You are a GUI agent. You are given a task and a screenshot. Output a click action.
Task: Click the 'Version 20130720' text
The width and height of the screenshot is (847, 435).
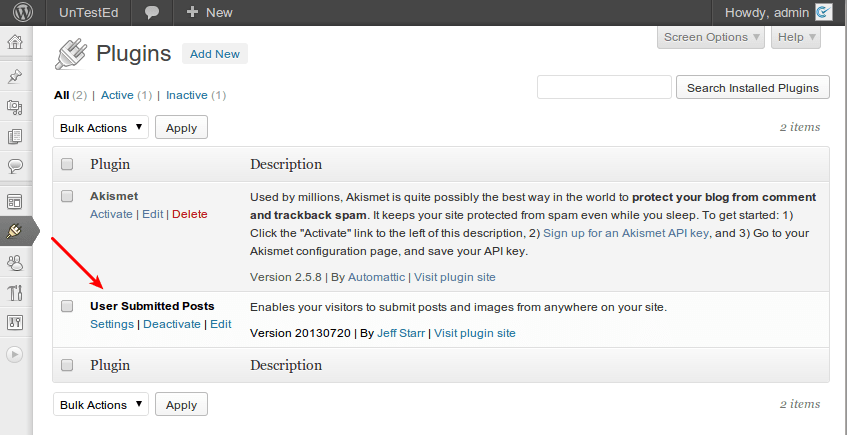(300, 333)
